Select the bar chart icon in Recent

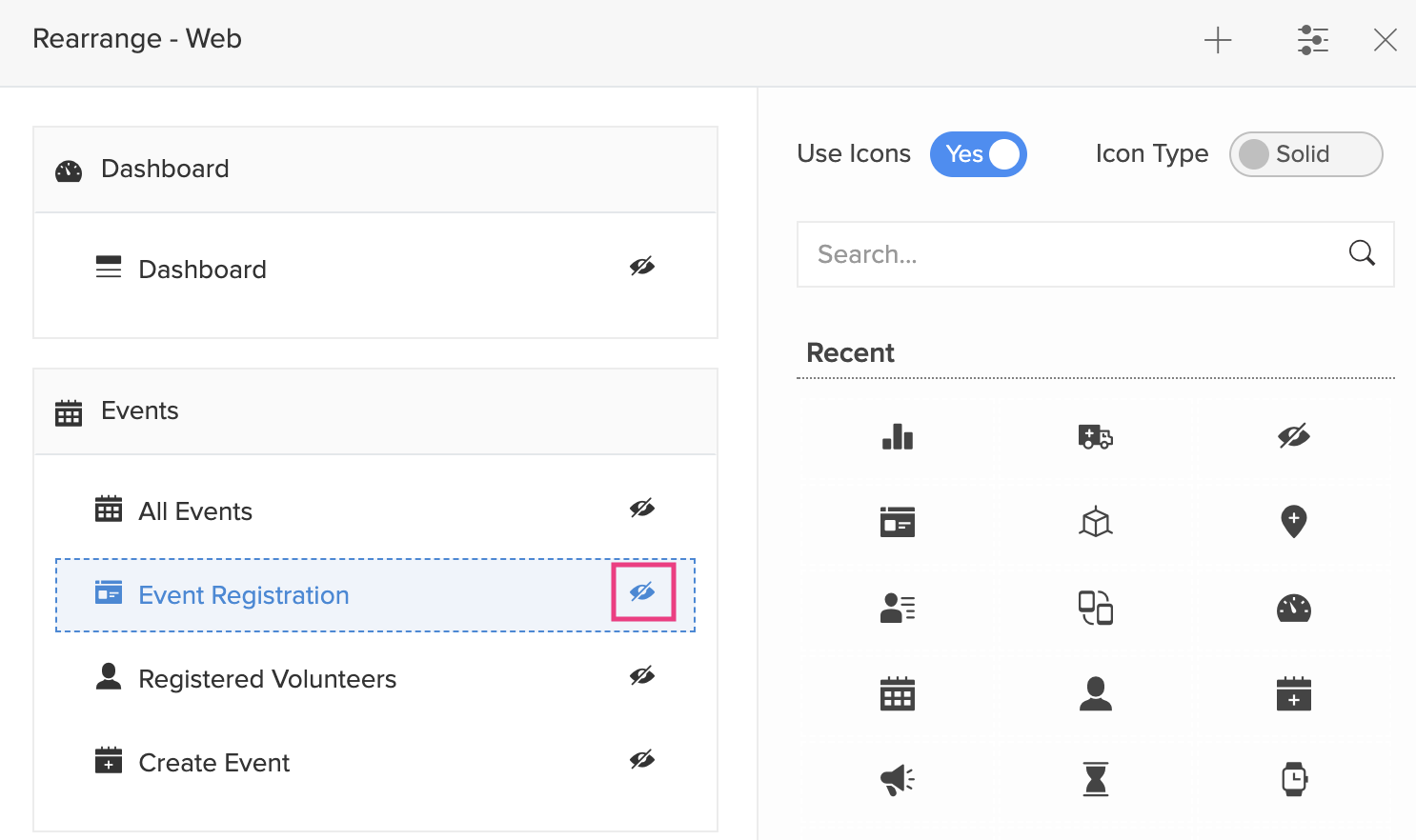tap(897, 437)
